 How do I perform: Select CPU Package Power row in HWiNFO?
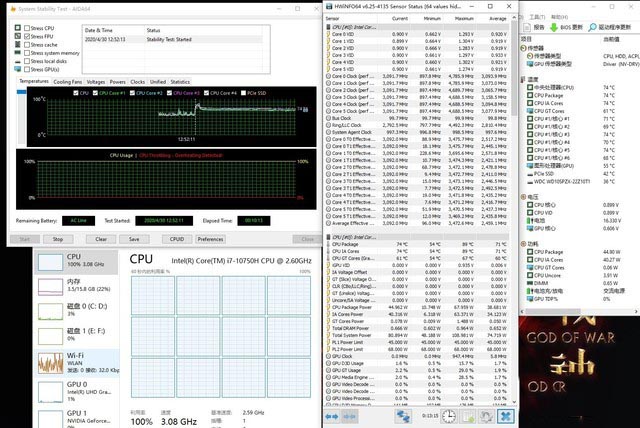coord(416,307)
